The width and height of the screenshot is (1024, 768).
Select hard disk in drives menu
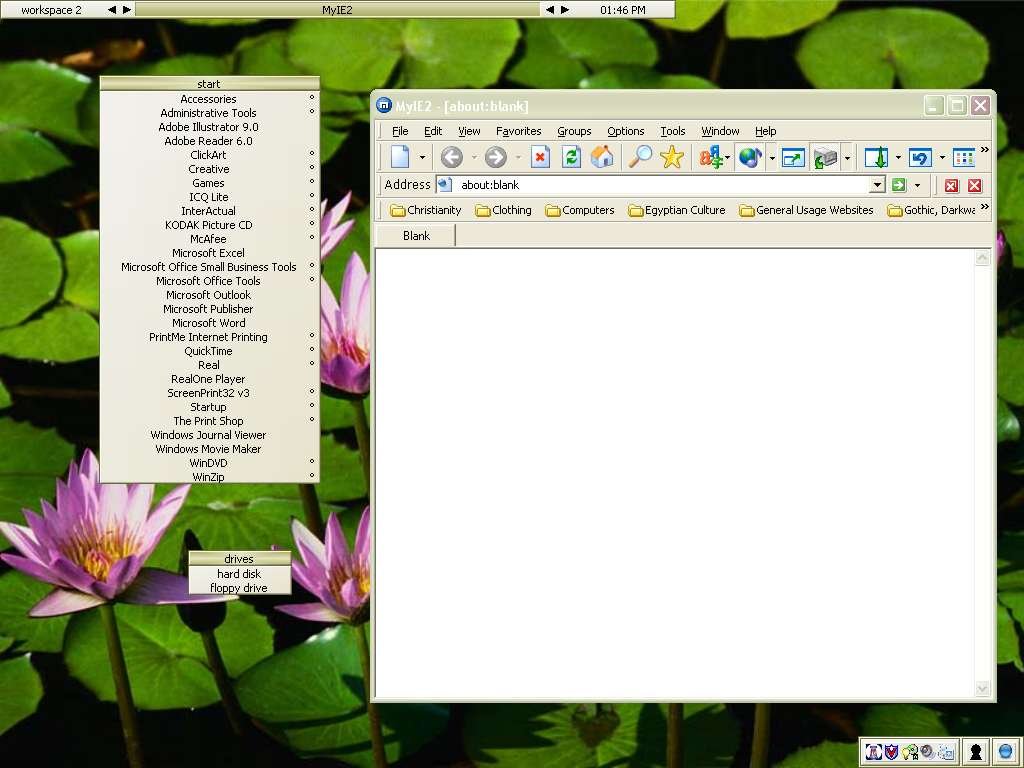coord(239,574)
